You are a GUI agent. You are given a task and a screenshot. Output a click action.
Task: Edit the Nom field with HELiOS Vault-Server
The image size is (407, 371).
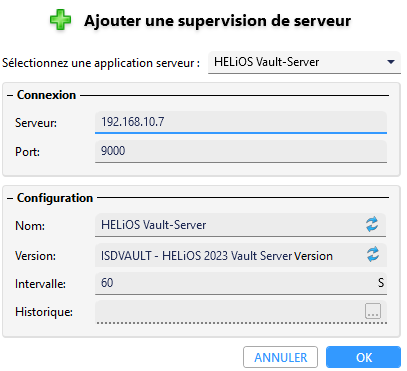[229, 225]
